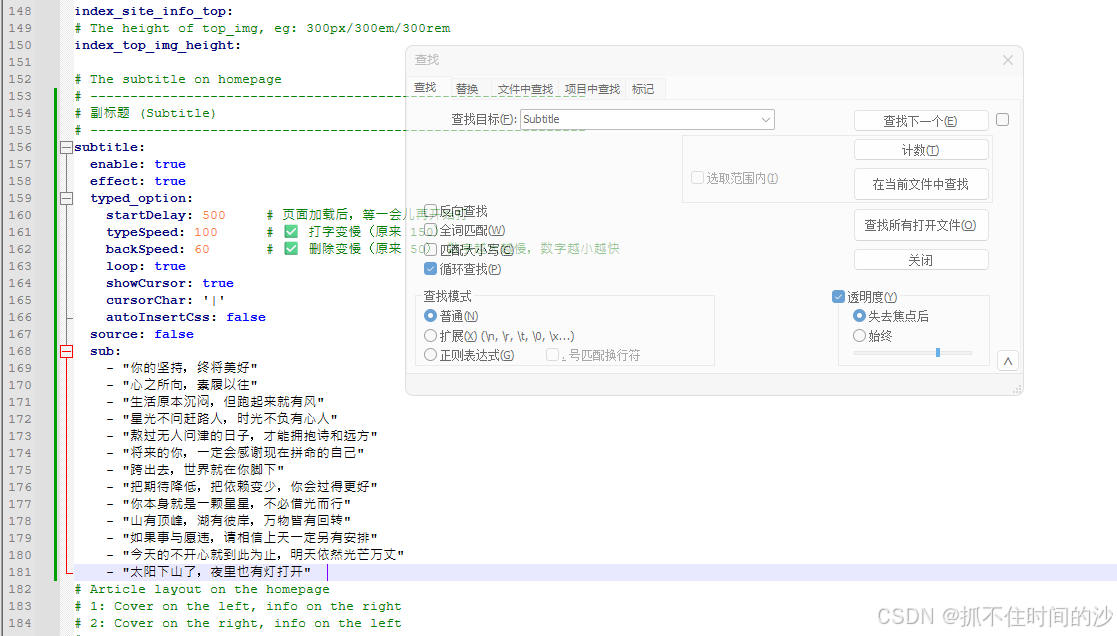Image resolution: width=1117 pixels, height=636 pixels.
Task: Click the text "太阳下山了，夜里也有灯打开"
Action: tap(217, 572)
